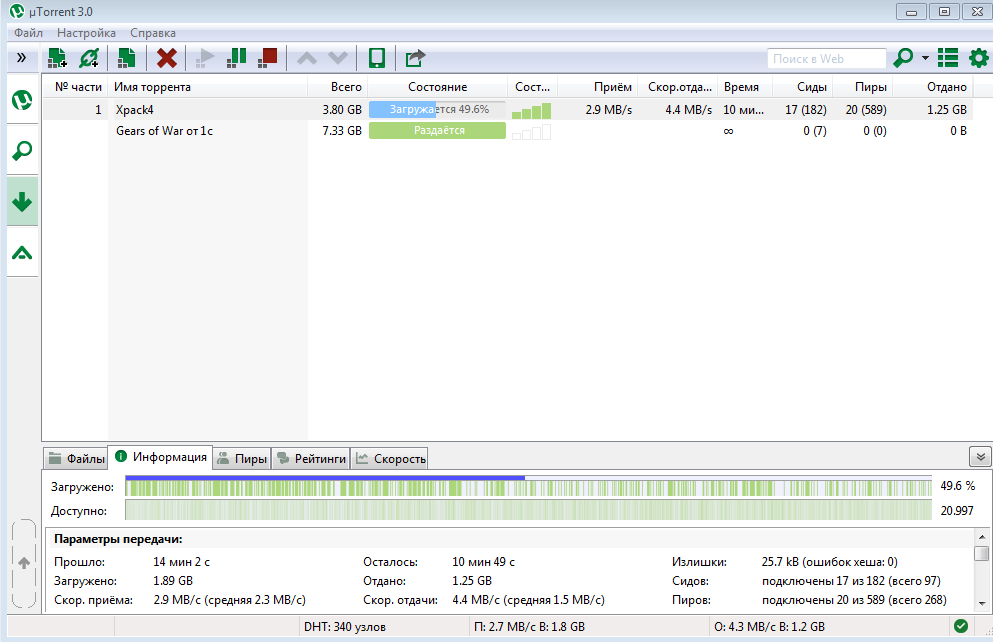Click the Share torrent icon
Image resolution: width=993 pixels, height=642 pixels.
pyautogui.click(x=415, y=58)
